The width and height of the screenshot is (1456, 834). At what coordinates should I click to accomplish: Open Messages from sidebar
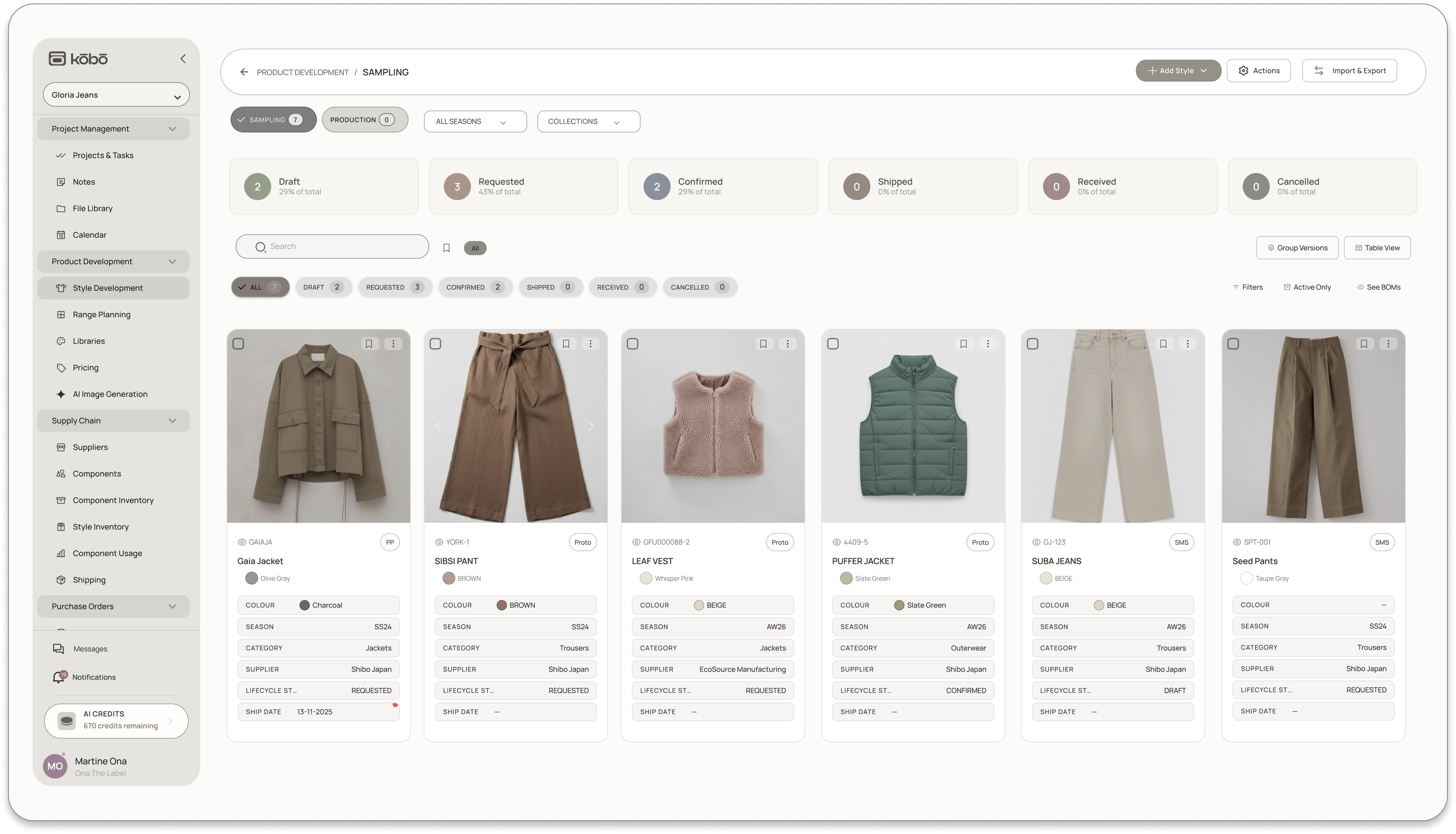coord(90,649)
